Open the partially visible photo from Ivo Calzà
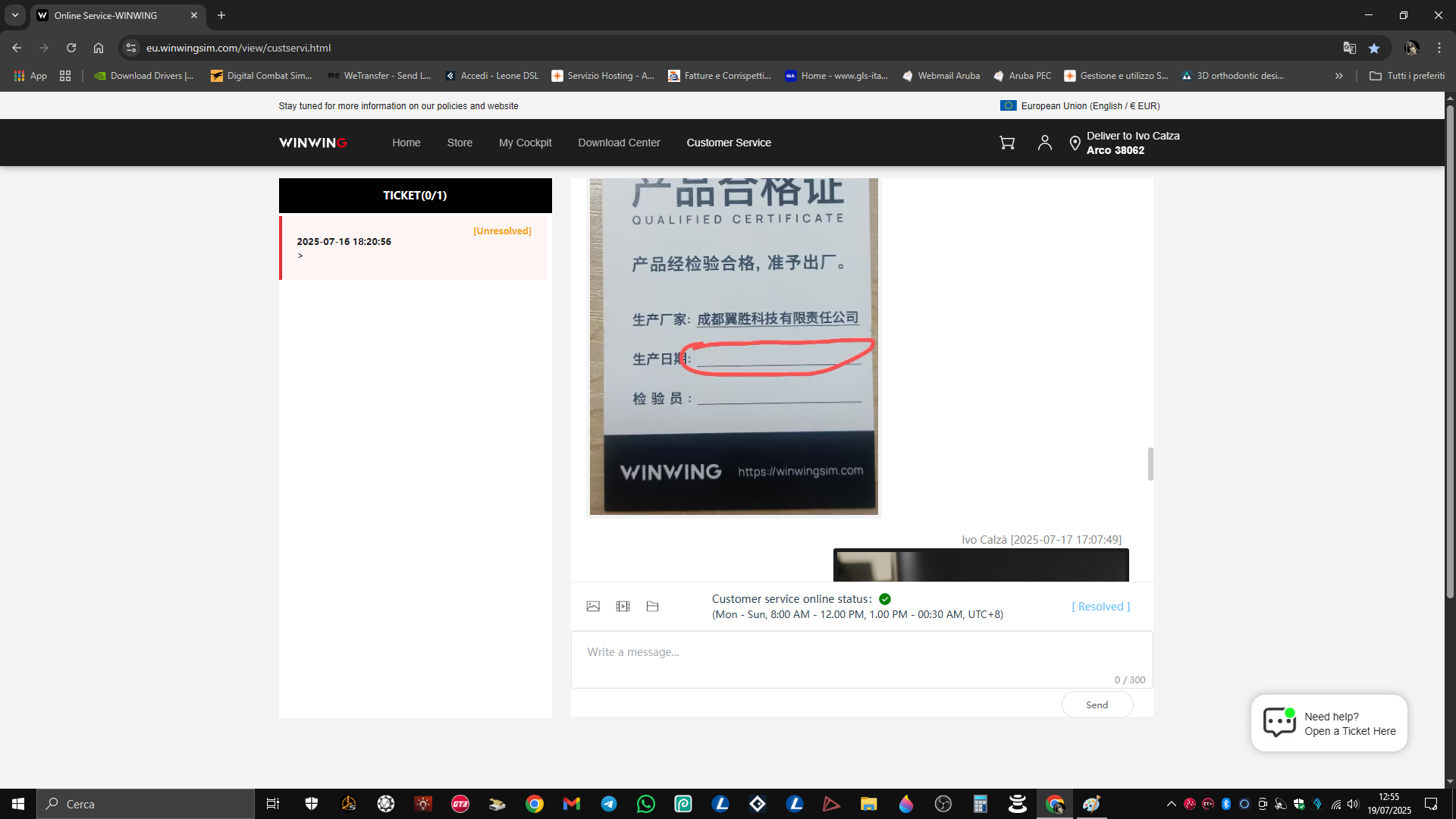The image size is (1456, 819). (x=981, y=565)
